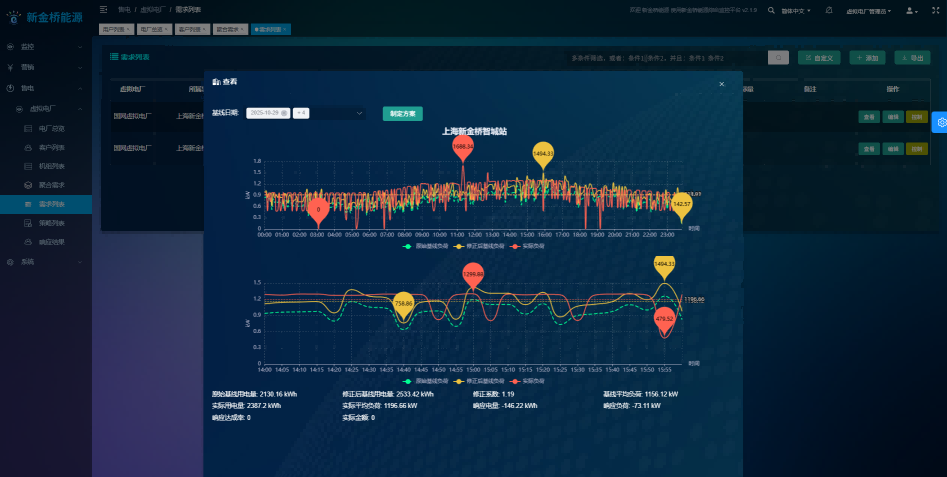Viewport: 947px width, 477px height.
Task: Click the gray filter search button
Action: pos(778,58)
